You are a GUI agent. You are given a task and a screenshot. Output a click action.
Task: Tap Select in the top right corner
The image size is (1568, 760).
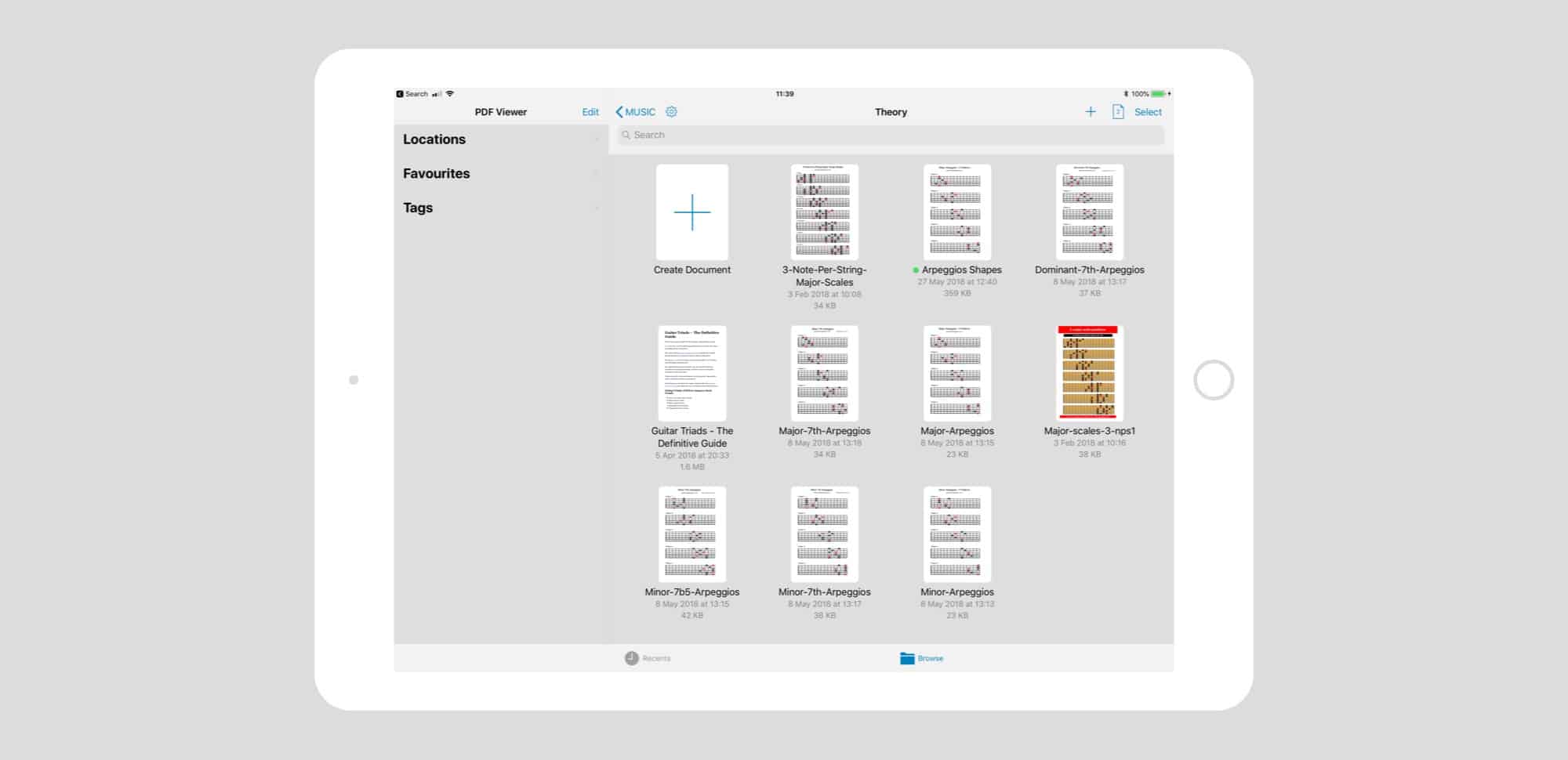(x=1147, y=112)
